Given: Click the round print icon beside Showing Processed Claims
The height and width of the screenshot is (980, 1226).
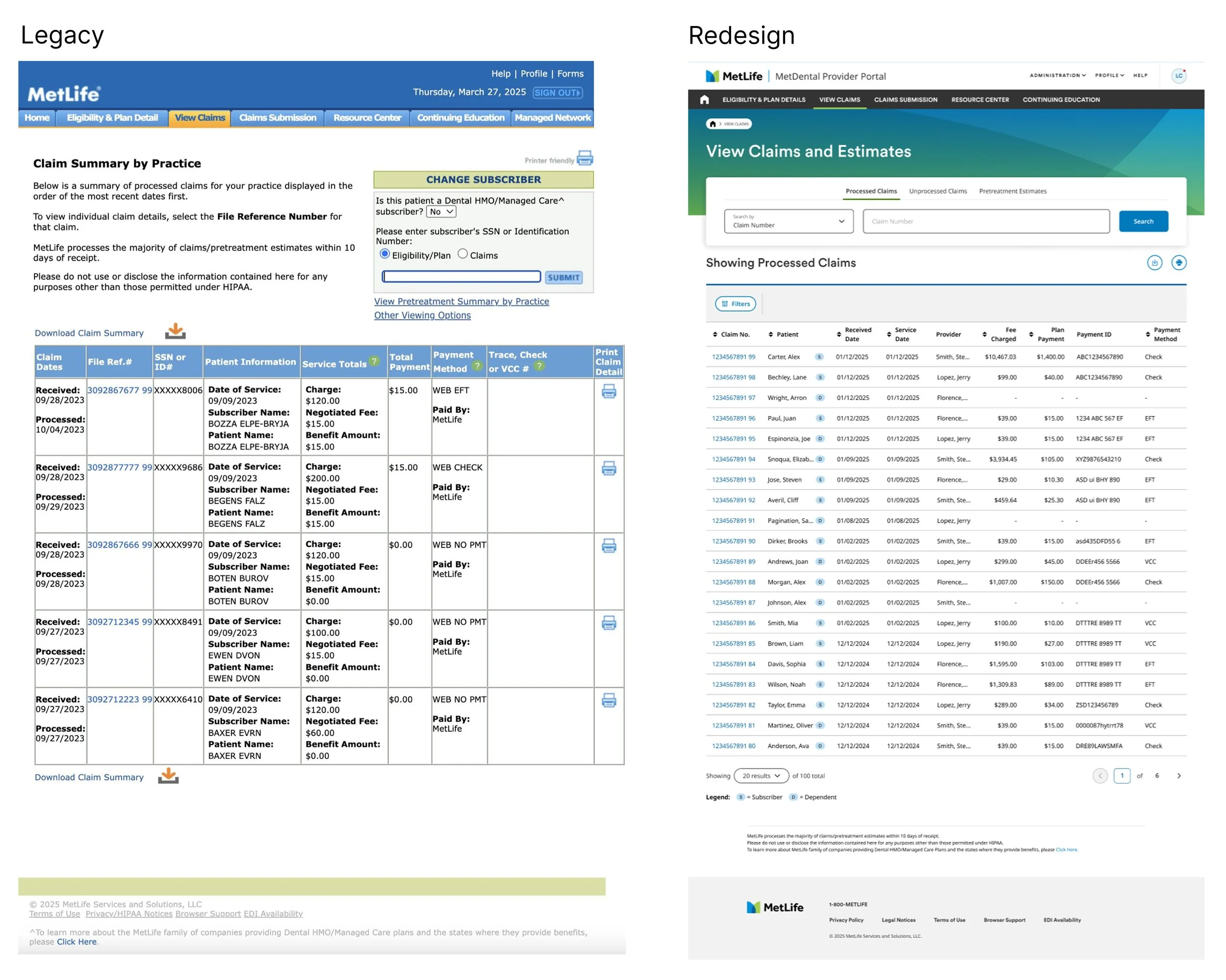Looking at the screenshot, I should pyautogui.click(x=1178, y=263).
